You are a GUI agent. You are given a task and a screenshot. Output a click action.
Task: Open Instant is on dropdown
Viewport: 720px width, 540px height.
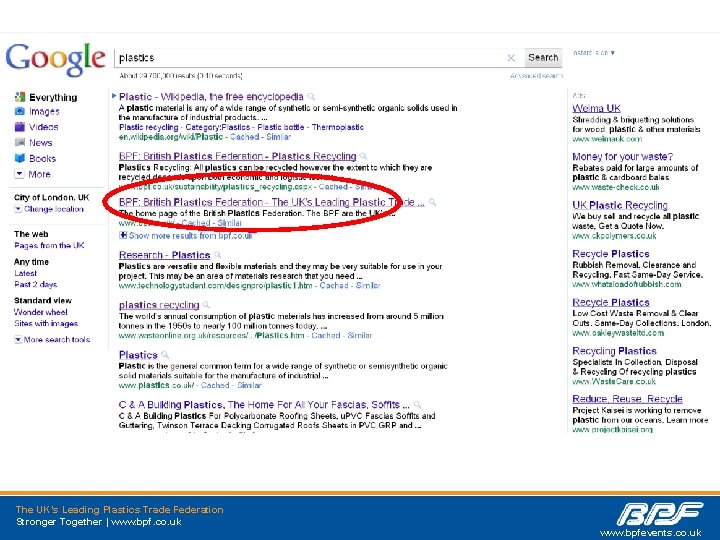[594, 53]
